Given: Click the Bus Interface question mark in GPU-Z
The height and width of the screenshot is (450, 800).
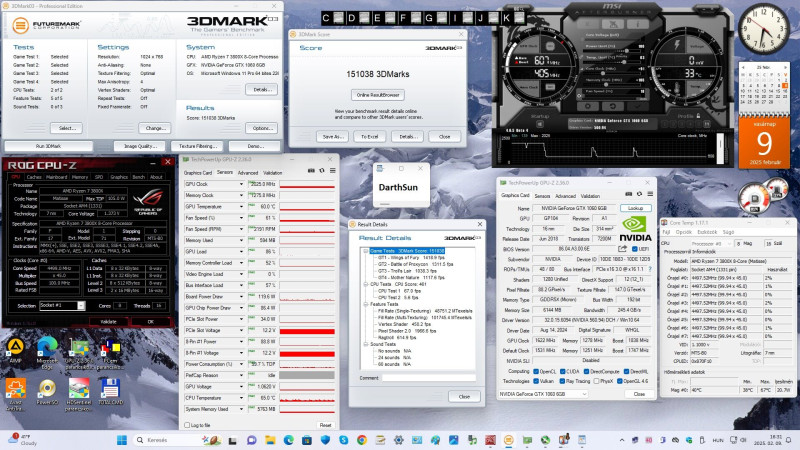Looking at the screenshot, I should tap(650, 269).
